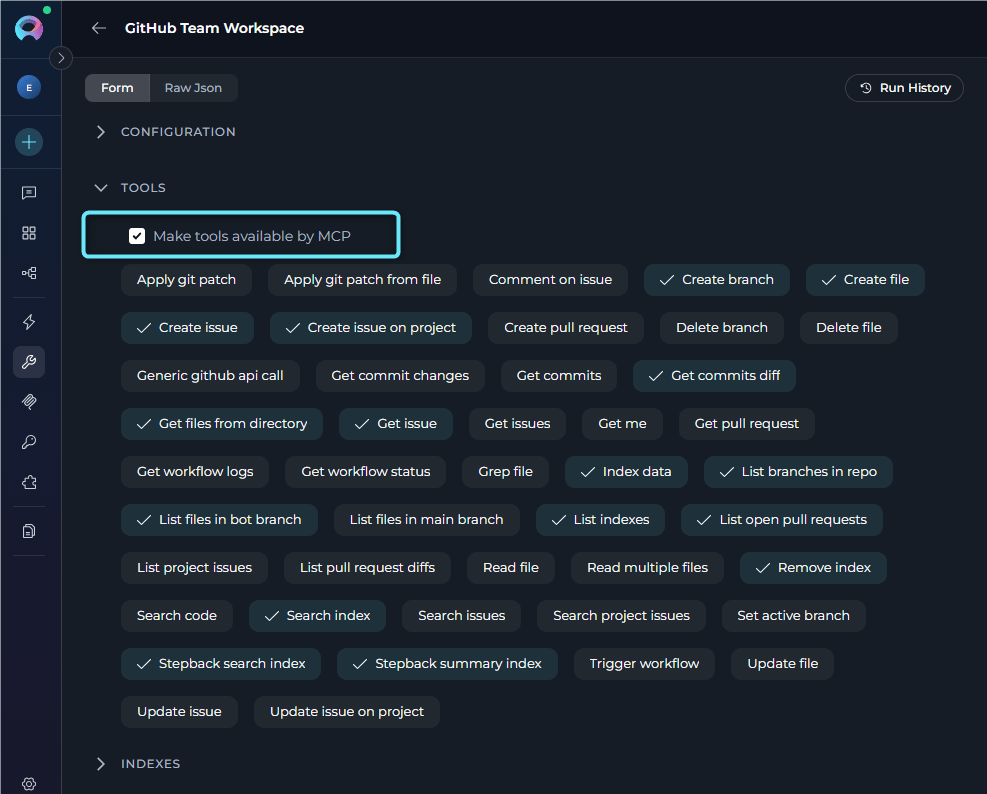Open the settings gear icon
Image resolution: width=987 pixels, height=794 pixels.
click(x=29, y=784)
